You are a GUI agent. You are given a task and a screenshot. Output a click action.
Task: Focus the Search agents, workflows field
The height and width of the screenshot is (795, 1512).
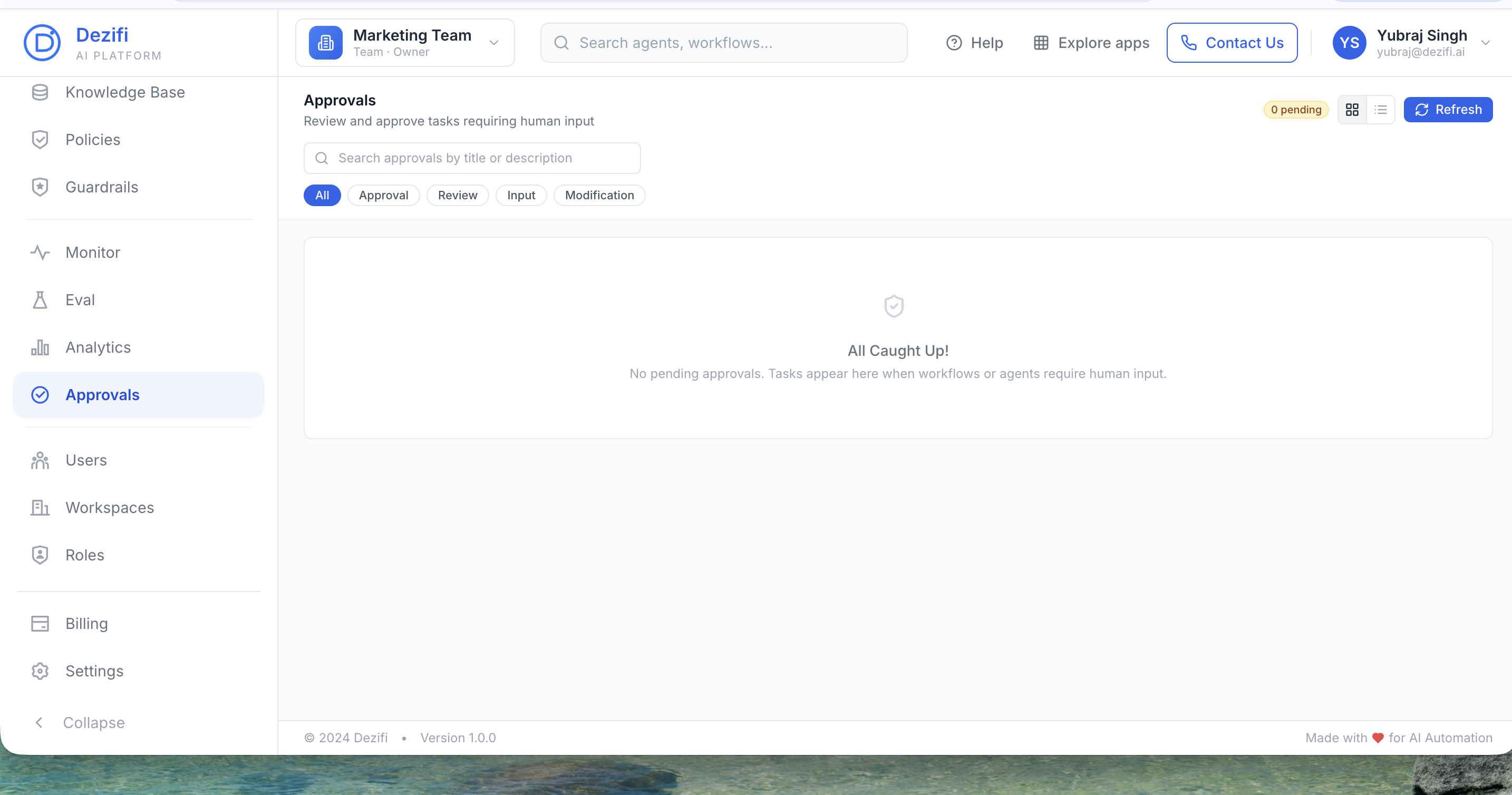[x=723, y=43]
